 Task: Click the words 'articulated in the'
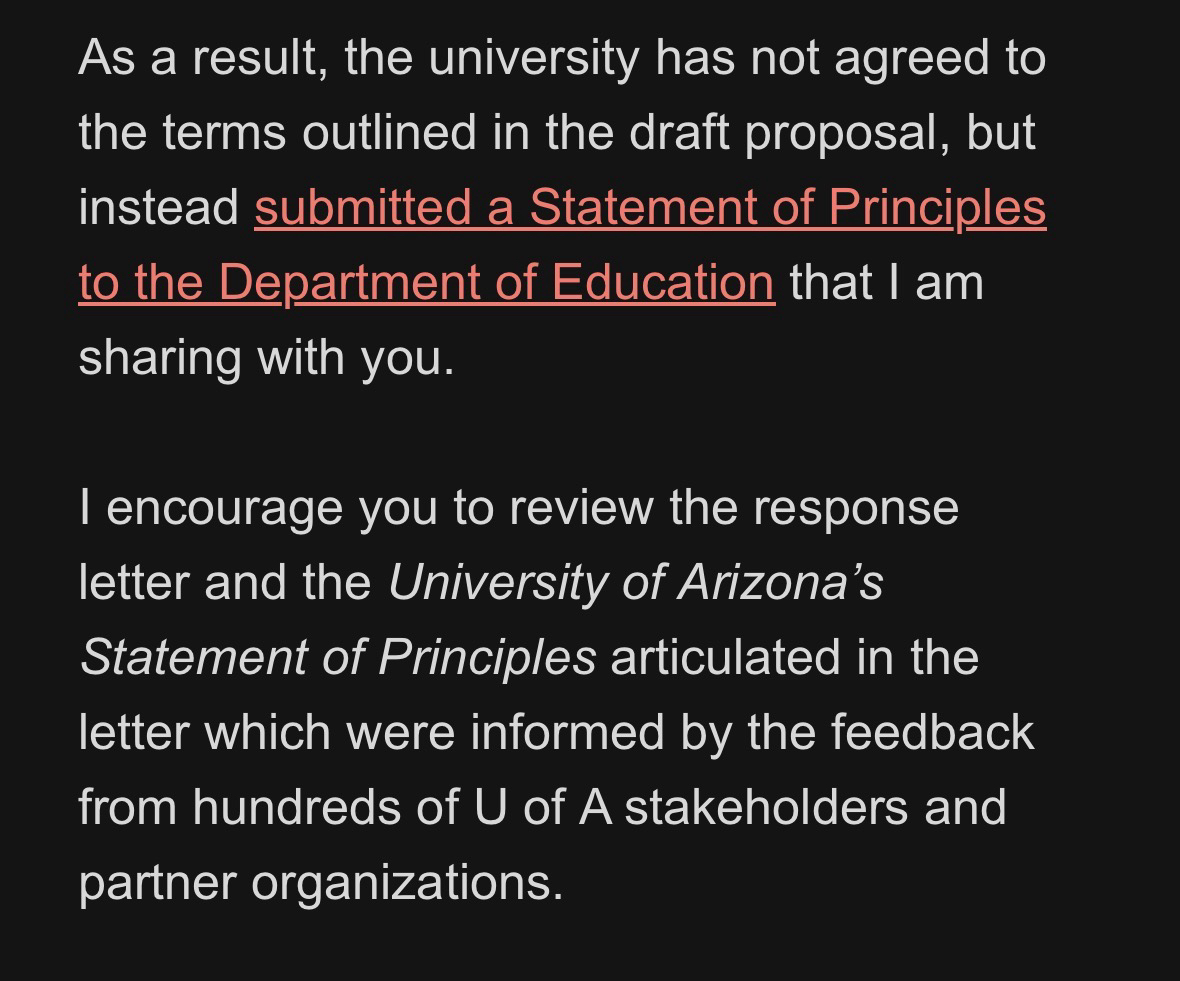tap(794, 657)
